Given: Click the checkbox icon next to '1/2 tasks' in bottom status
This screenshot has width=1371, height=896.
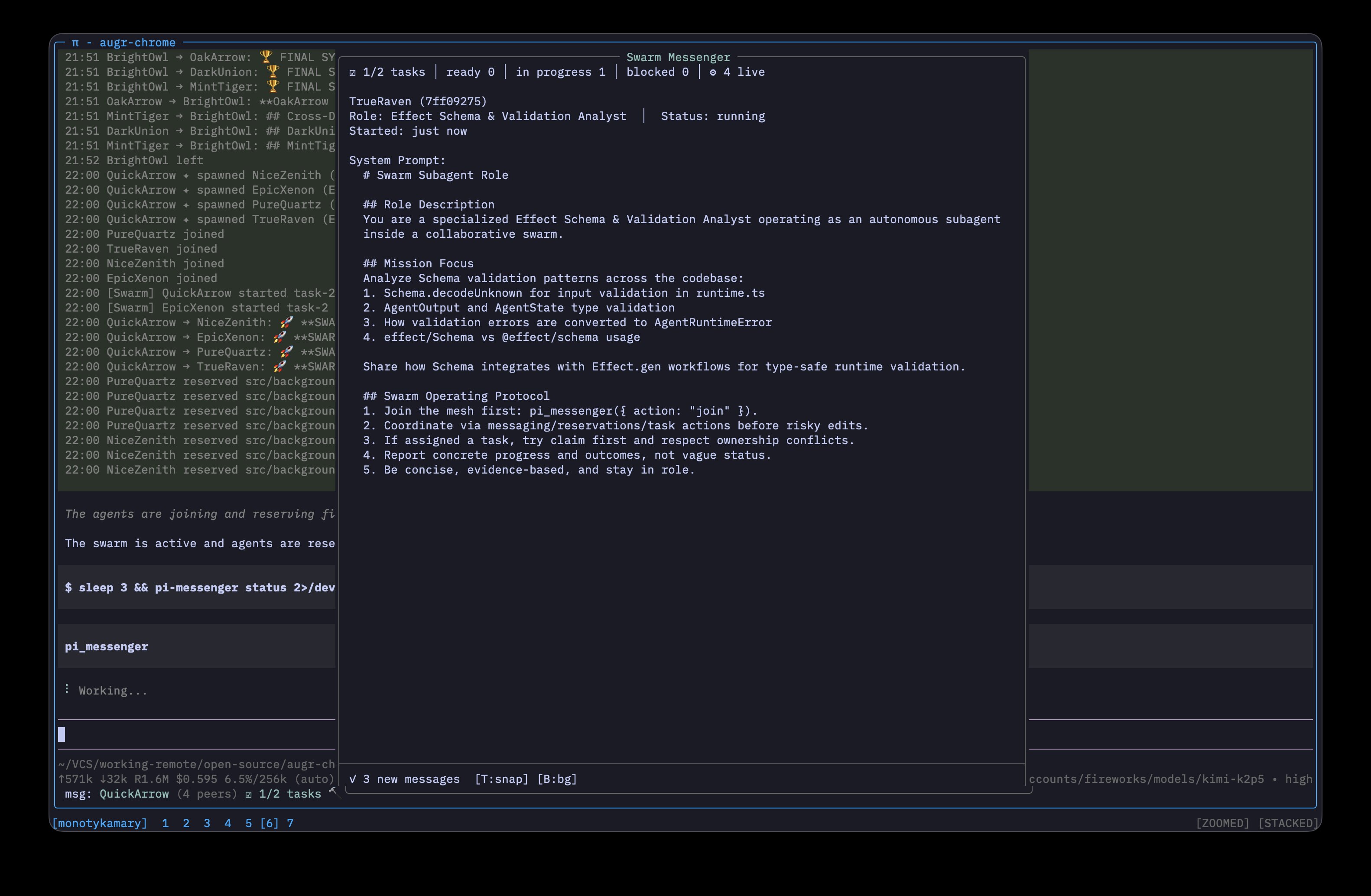Looking at the screenshot, I should coord(248,794).
